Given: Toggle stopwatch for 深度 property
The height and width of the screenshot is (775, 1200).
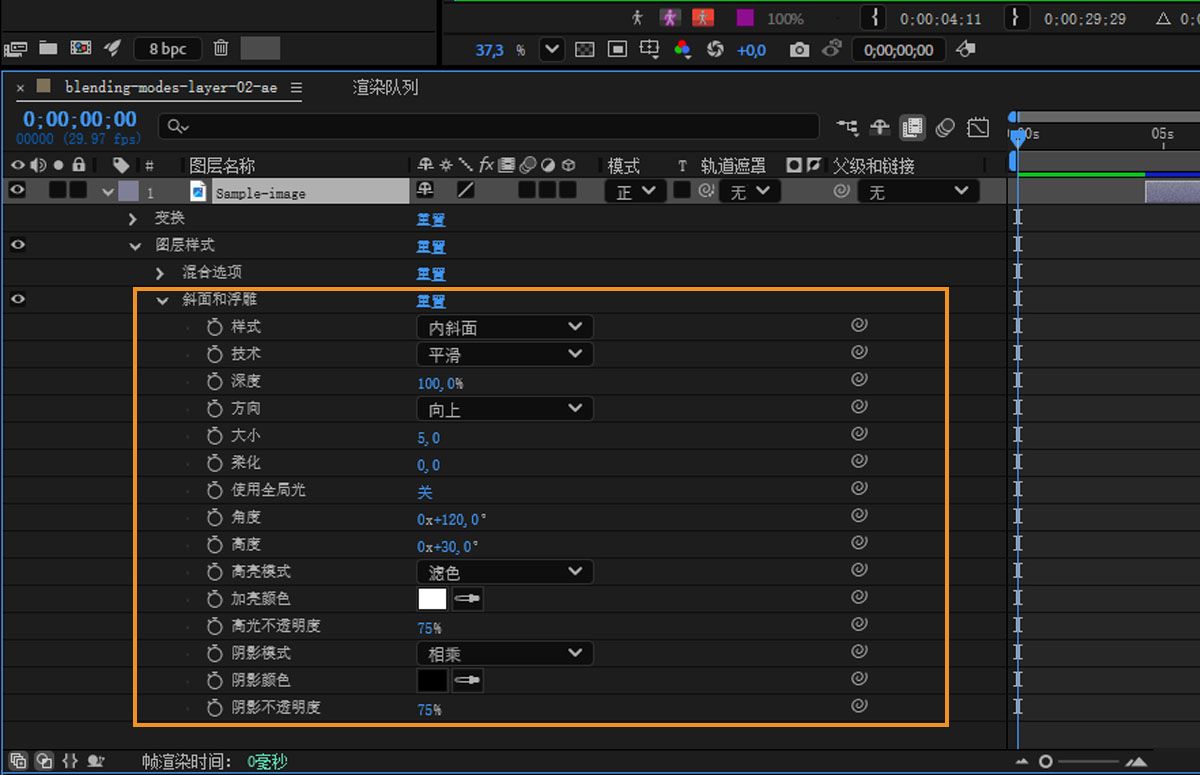Looking at the screenshot, I should [214, 381].
